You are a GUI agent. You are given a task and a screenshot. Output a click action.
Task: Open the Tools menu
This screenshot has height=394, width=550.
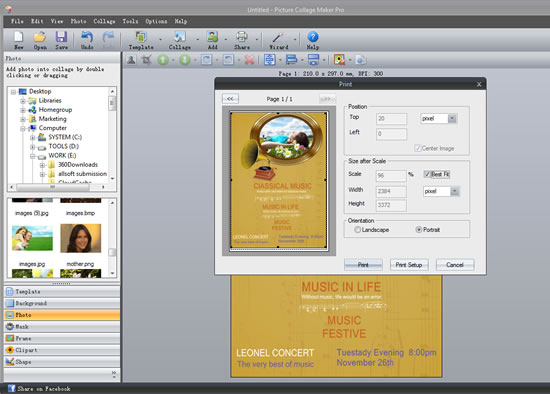pos(130,21)
